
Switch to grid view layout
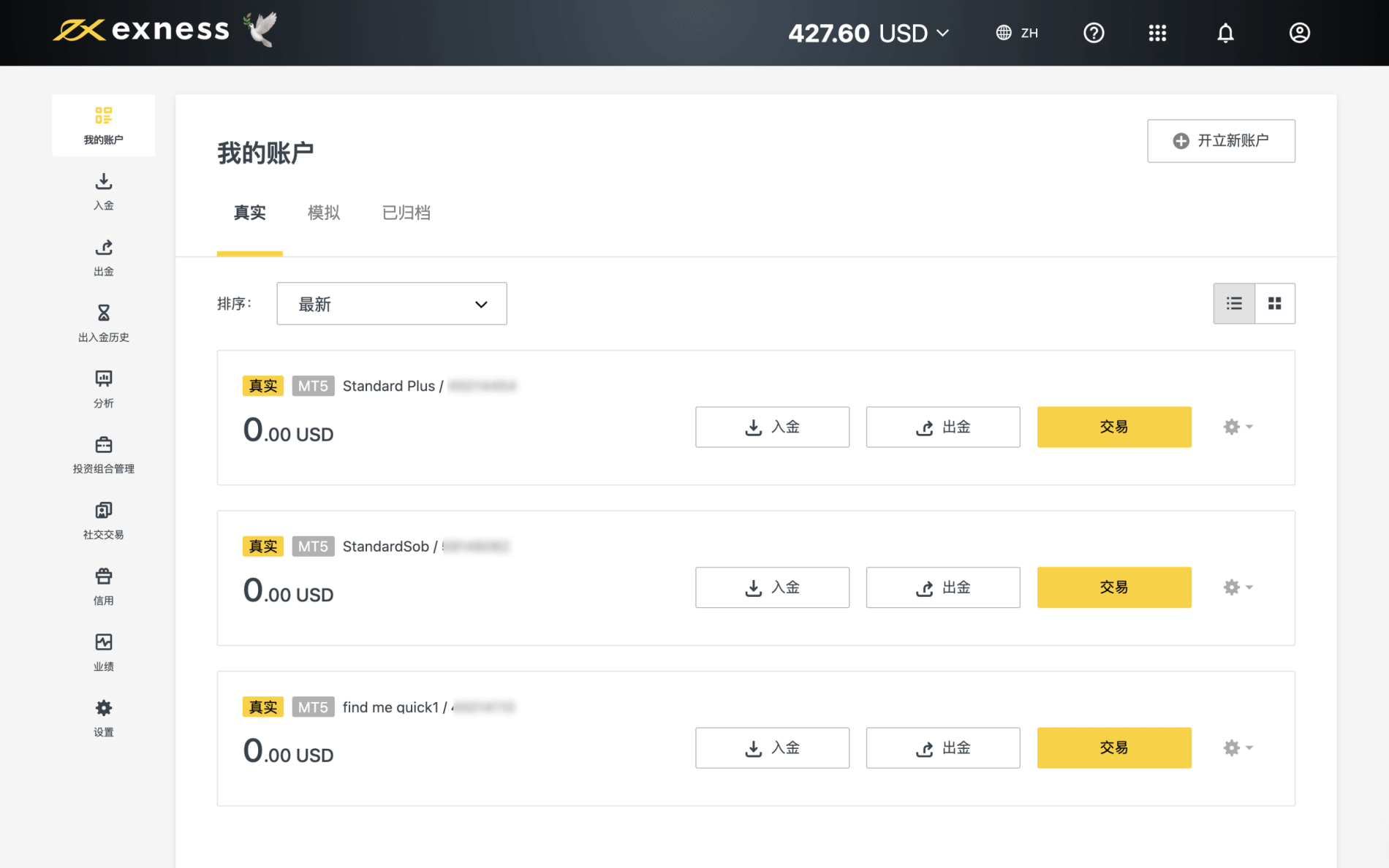(x=1275, y=303)
